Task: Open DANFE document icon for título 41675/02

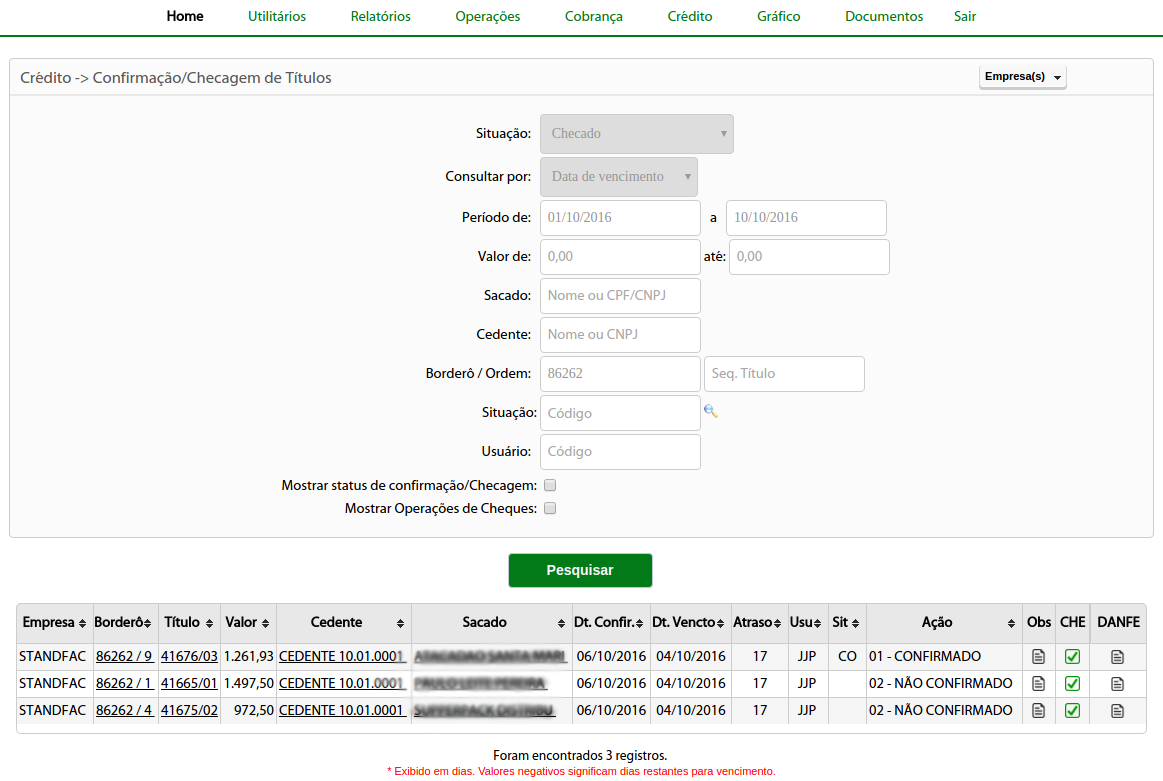Action: [1117, 711]
